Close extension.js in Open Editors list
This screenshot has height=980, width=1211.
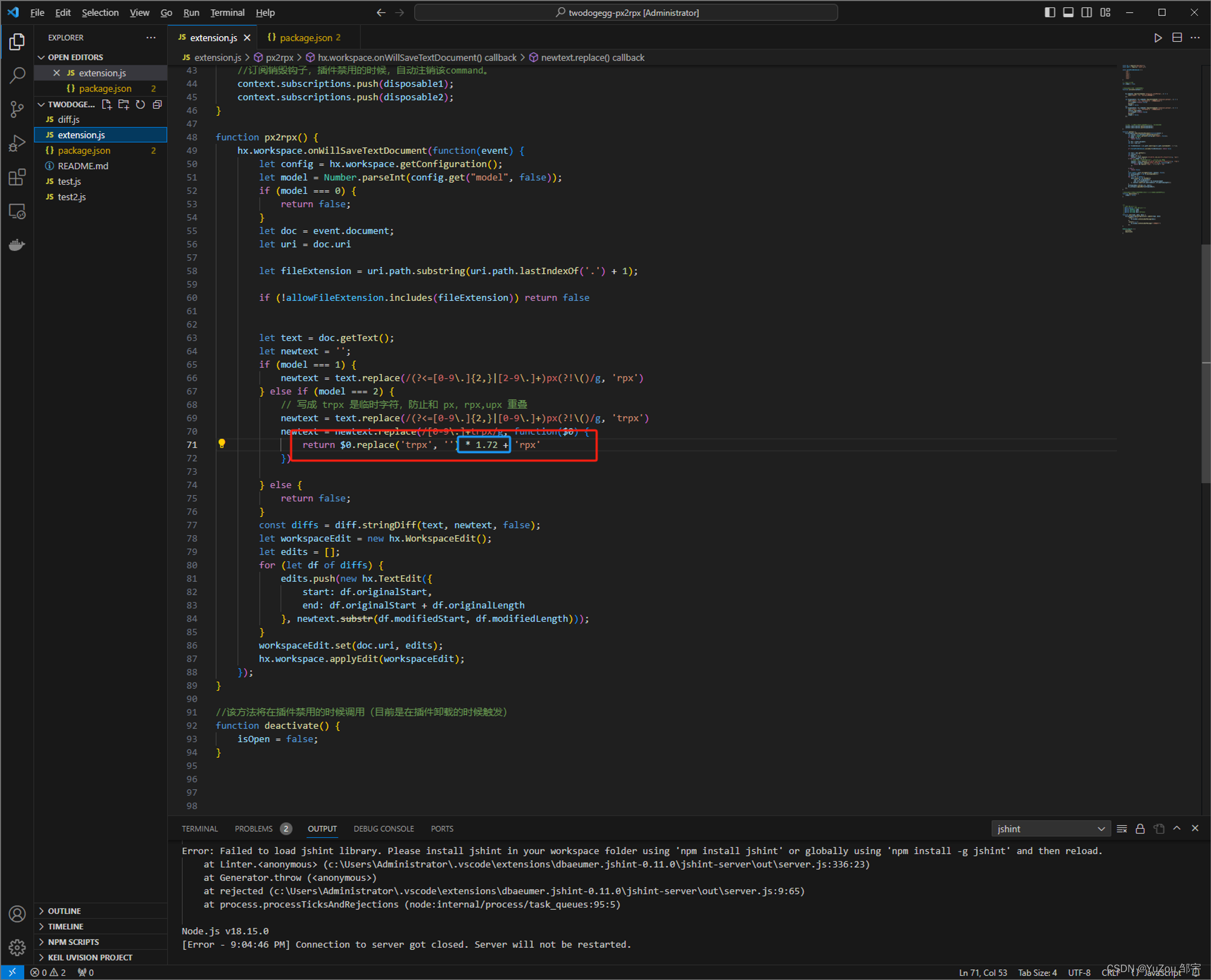tap(56, 73)
